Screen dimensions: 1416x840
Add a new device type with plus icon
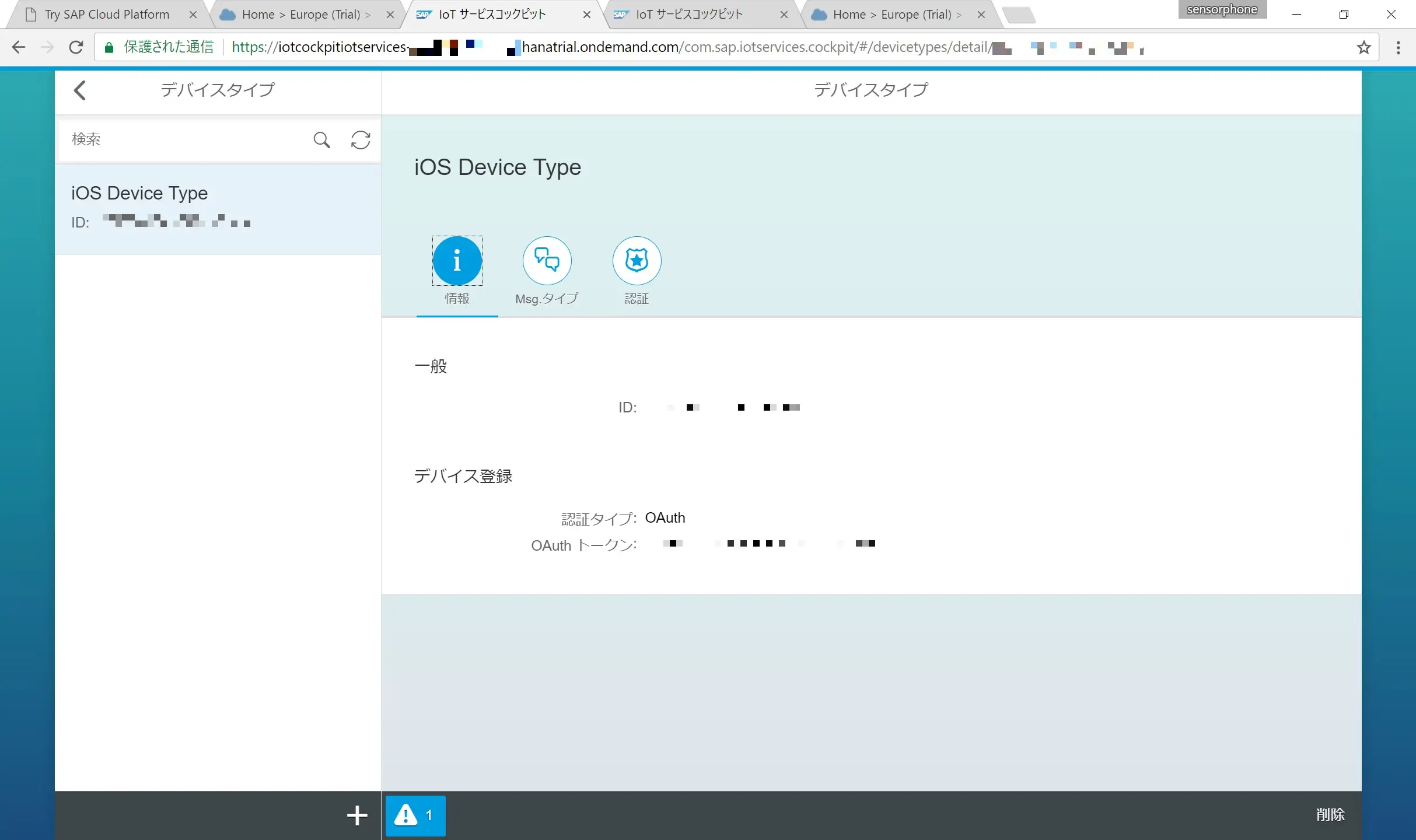coord(357,815)
